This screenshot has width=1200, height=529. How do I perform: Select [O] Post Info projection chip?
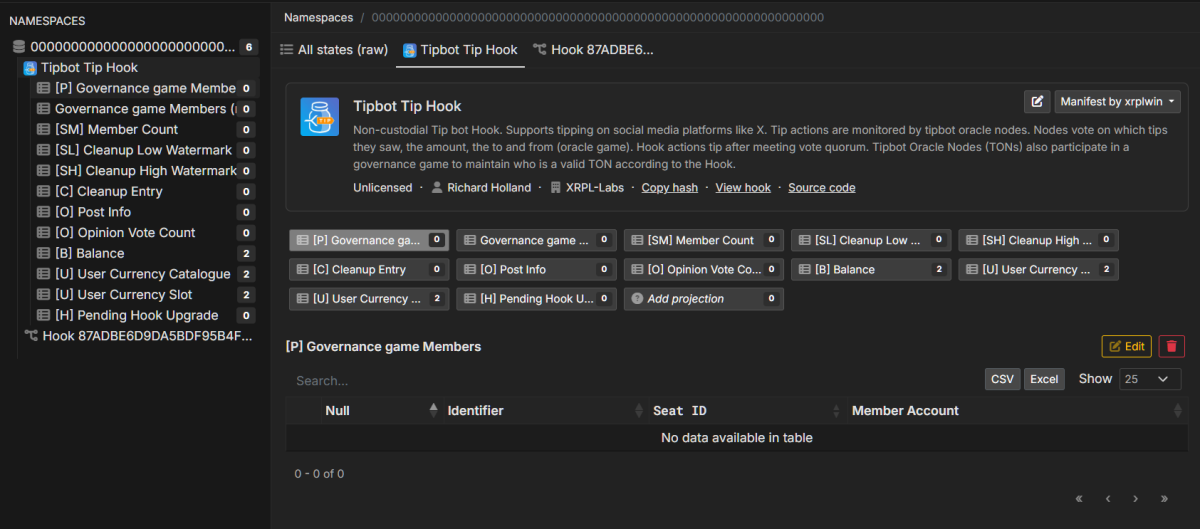536,269
